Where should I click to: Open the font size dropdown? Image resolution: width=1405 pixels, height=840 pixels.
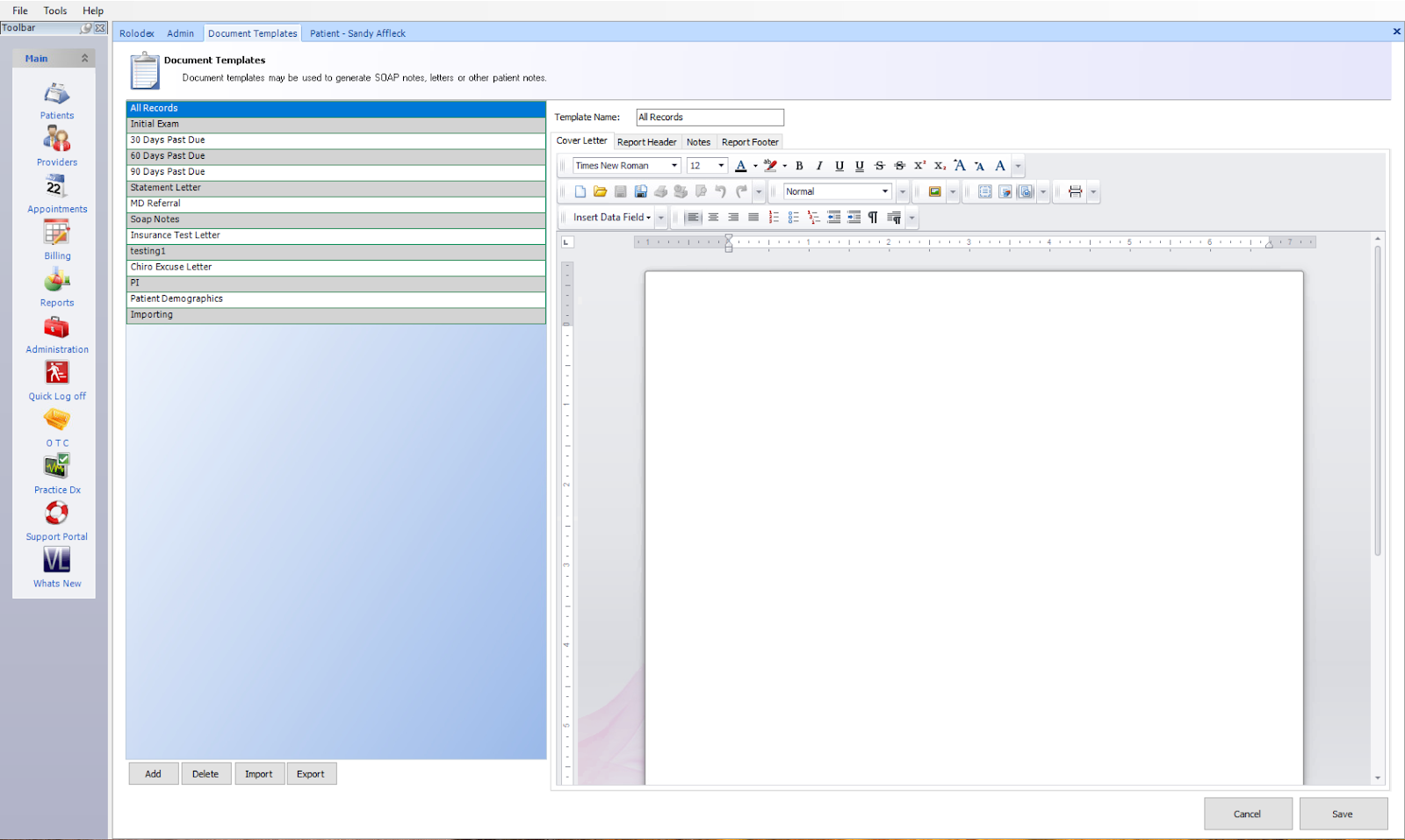pos(720,166)
